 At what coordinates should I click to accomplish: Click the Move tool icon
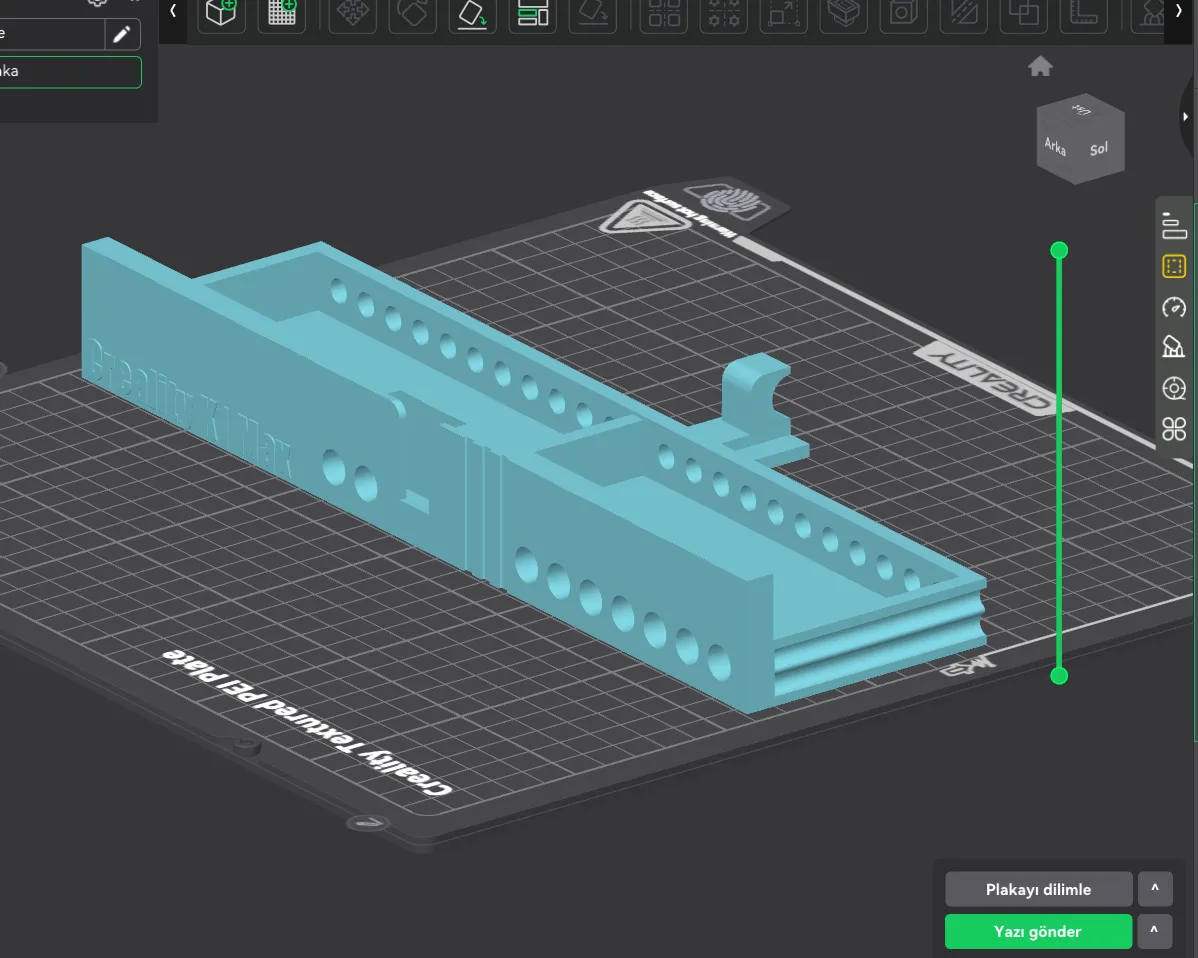click(x=353, y=12)
